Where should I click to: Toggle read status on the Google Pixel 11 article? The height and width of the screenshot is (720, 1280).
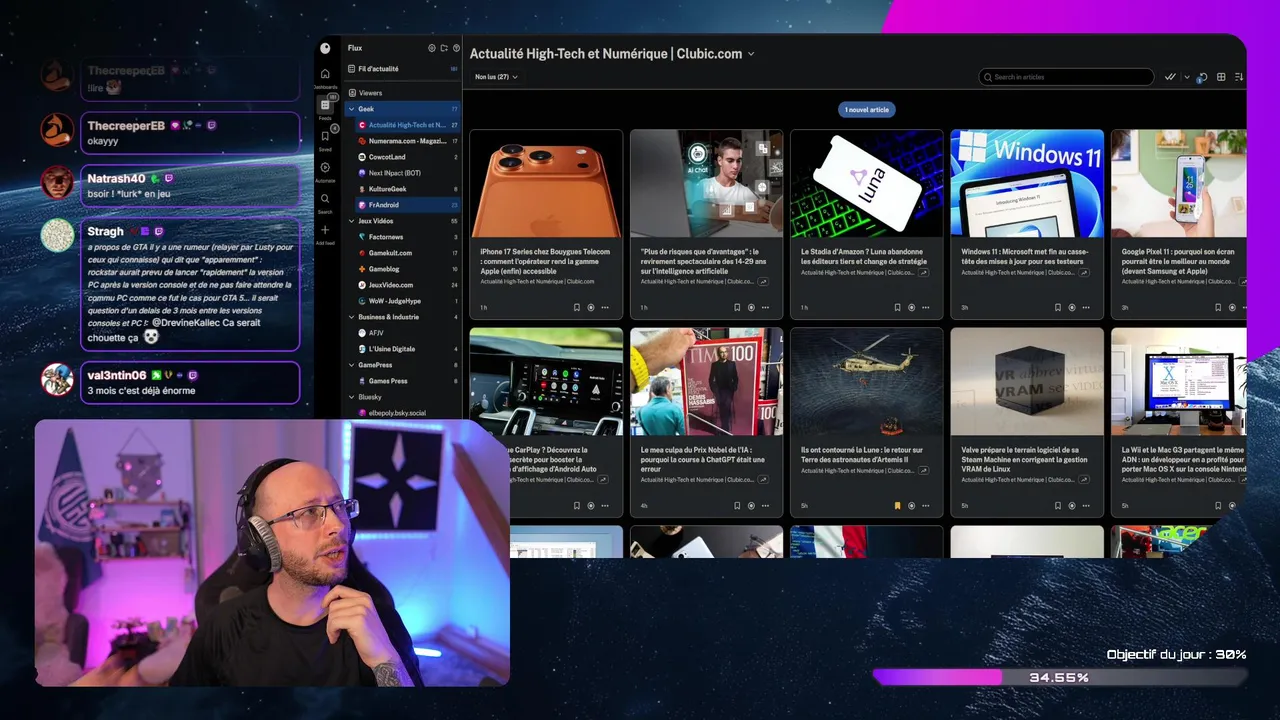(x=1232, y=308)
